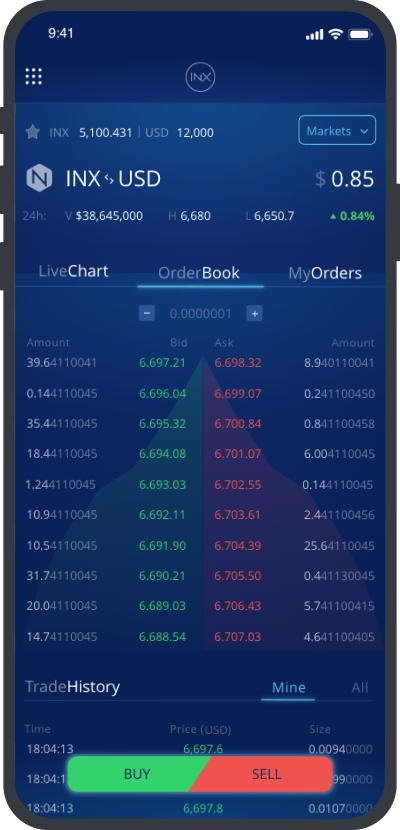Click the 0.0000001 precision field
This screenshot has width=400, height=830.
201,314
